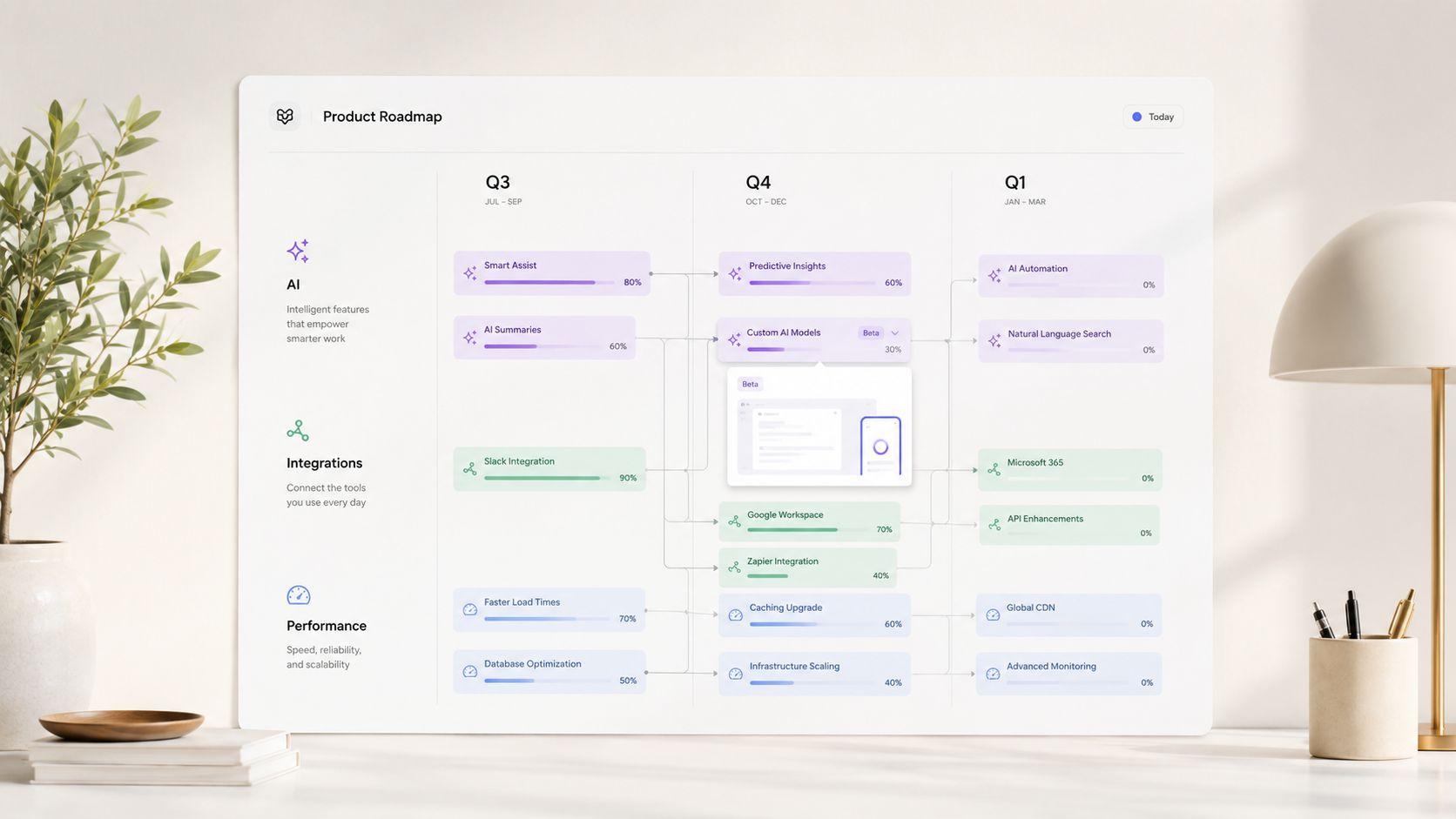This screenshot has height=819, width=1456.
Task: Click the Natural Language Search card title
Action: pos(1059,334)
